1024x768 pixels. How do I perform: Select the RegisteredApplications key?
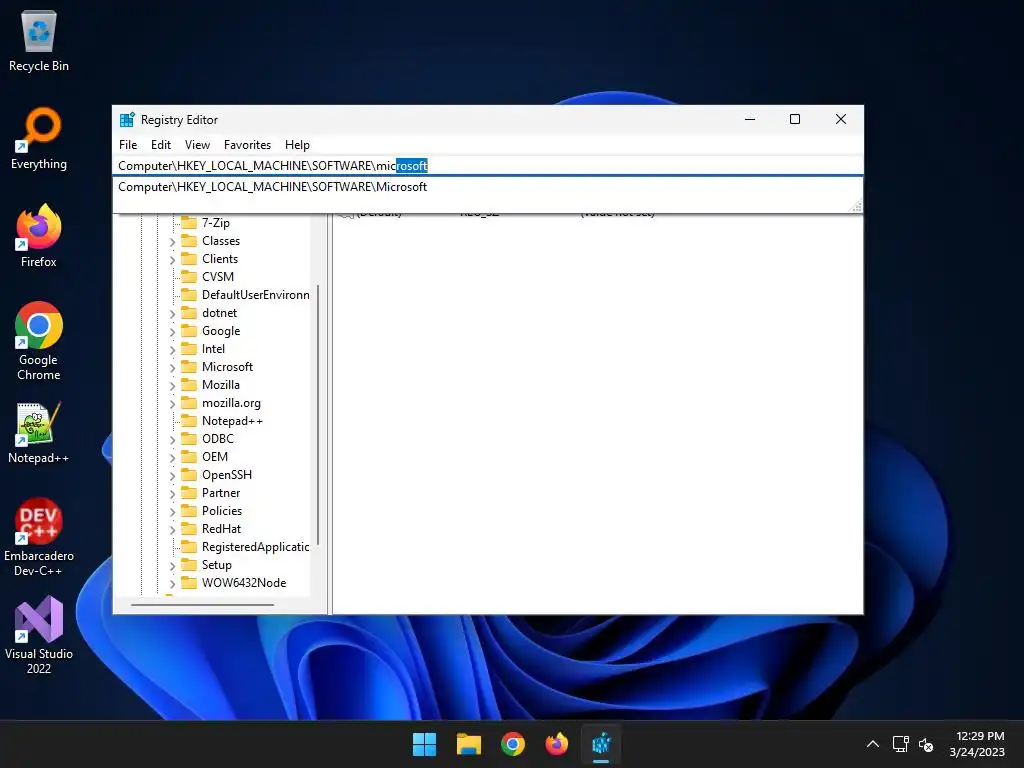tap(255, 547)
